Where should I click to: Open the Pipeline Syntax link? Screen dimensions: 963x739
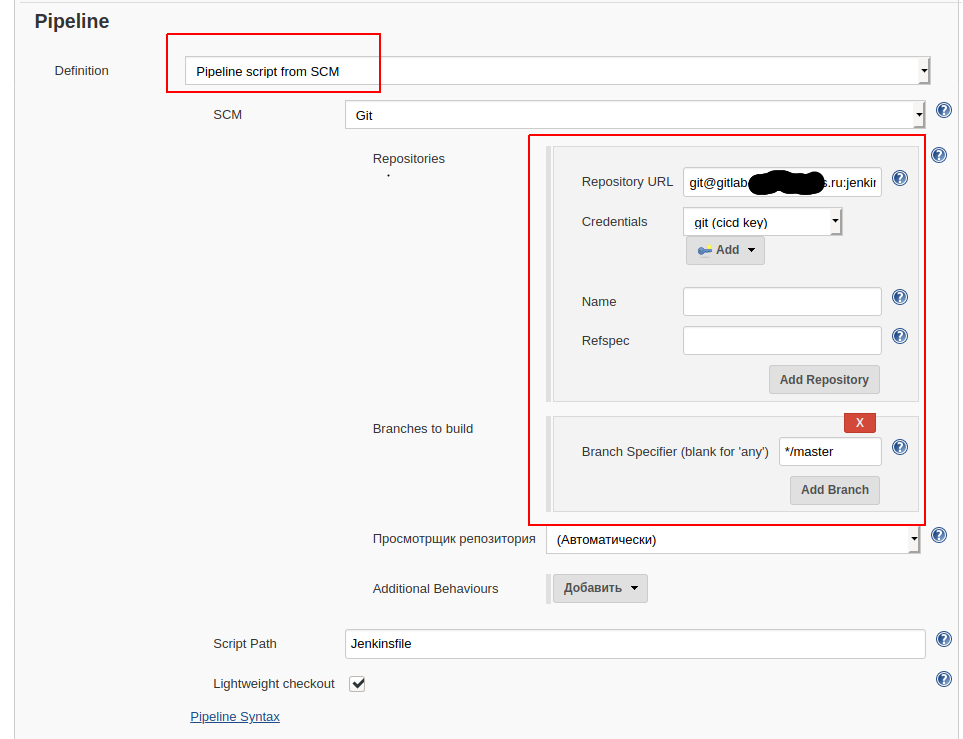pos(235,717)
